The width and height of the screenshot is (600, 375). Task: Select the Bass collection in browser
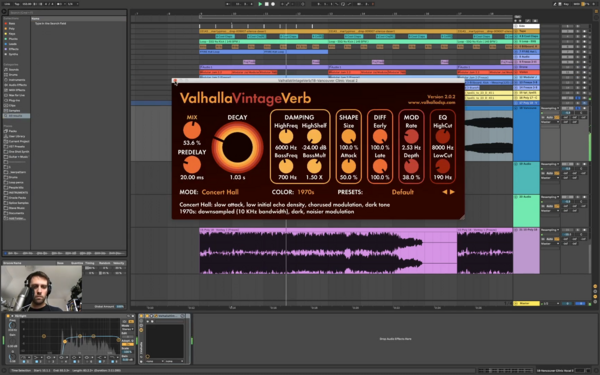[11, 24]
